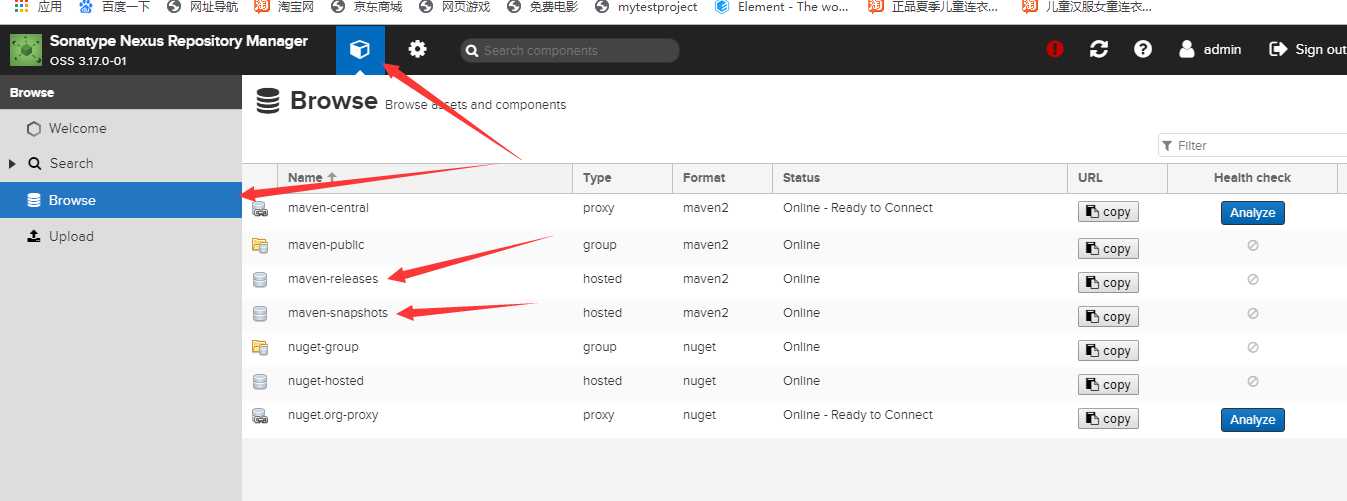Copy URL of nuget.org-proxy
This screenshot has width=1347, height=501.
coord(1108,419)
